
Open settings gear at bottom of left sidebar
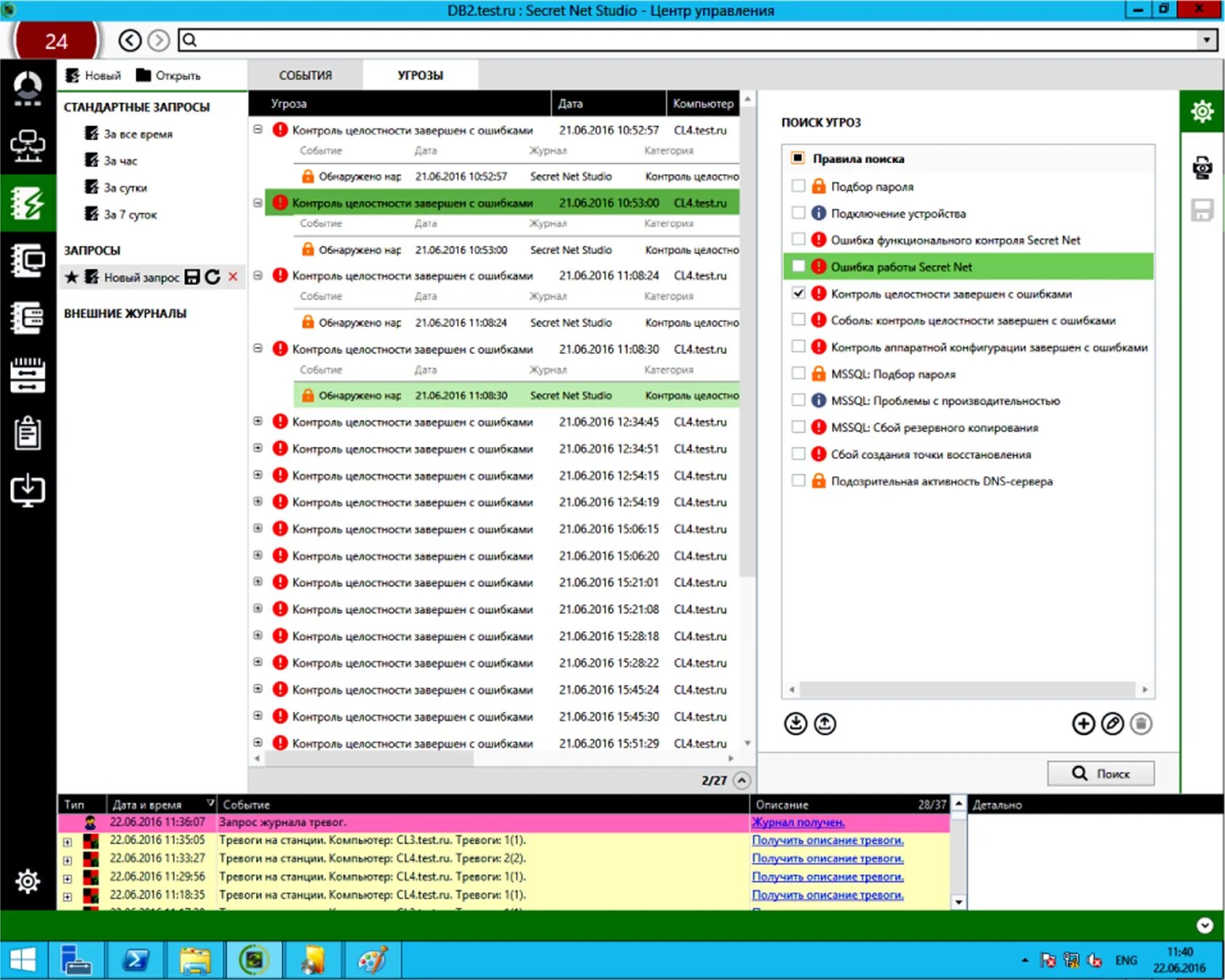[28, 881]
